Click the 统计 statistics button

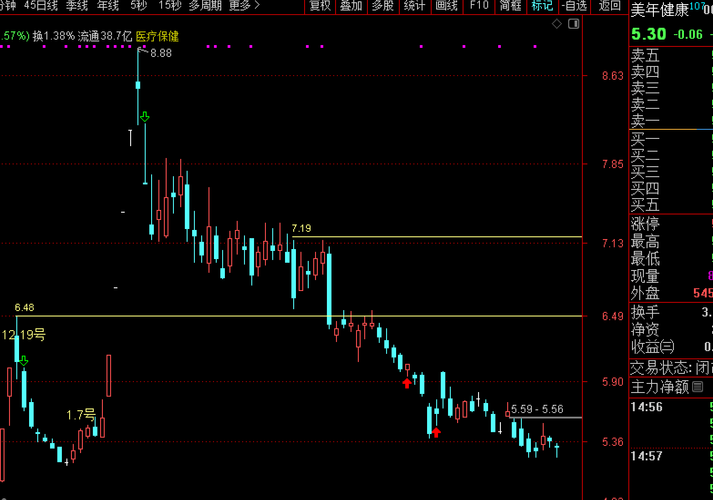tap(415, 6)
